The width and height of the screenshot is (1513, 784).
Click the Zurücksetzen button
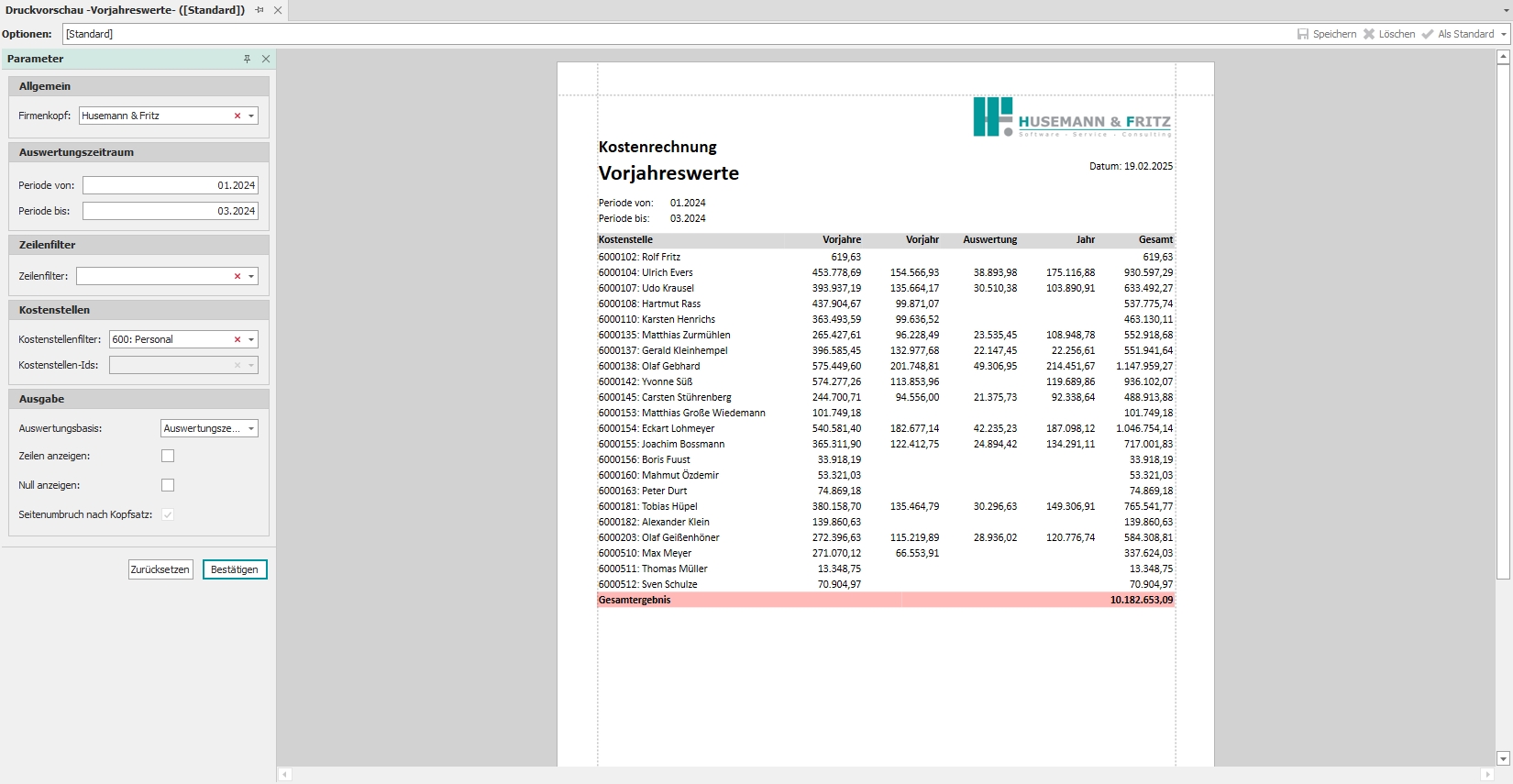pos(160,569)
